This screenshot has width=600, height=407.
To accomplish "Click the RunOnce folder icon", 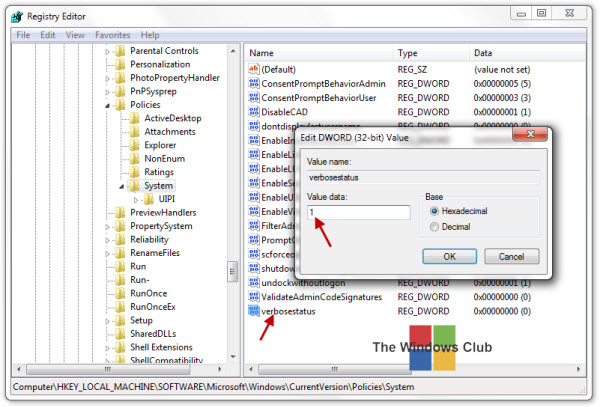I will coord(120,293).
